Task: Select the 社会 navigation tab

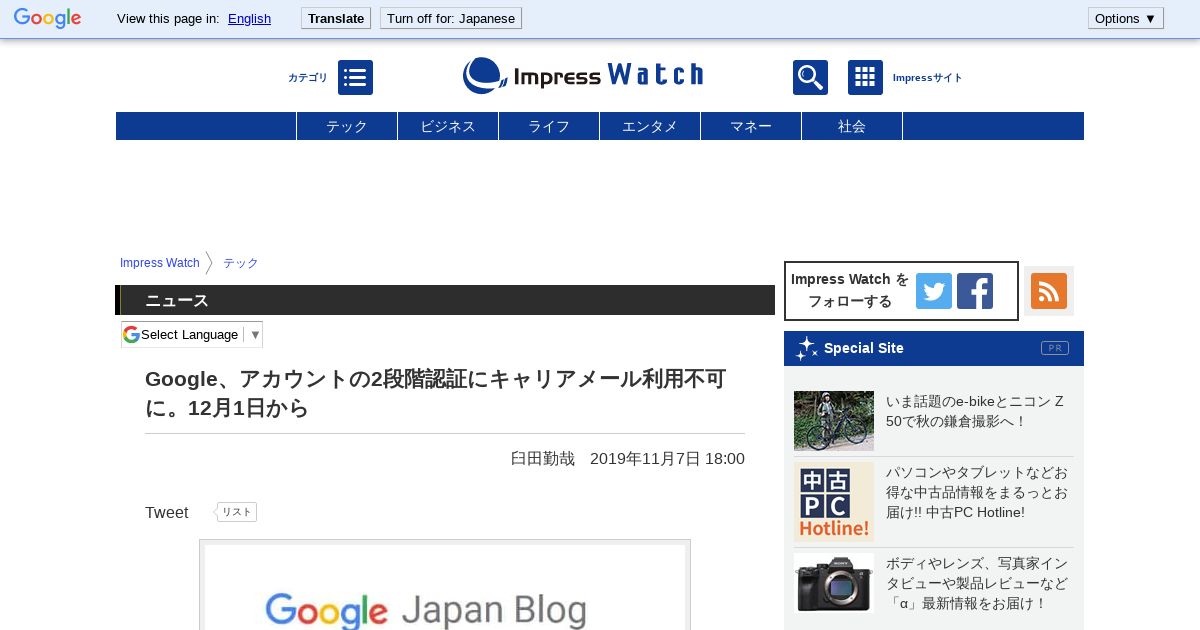Action: [852, 126]
